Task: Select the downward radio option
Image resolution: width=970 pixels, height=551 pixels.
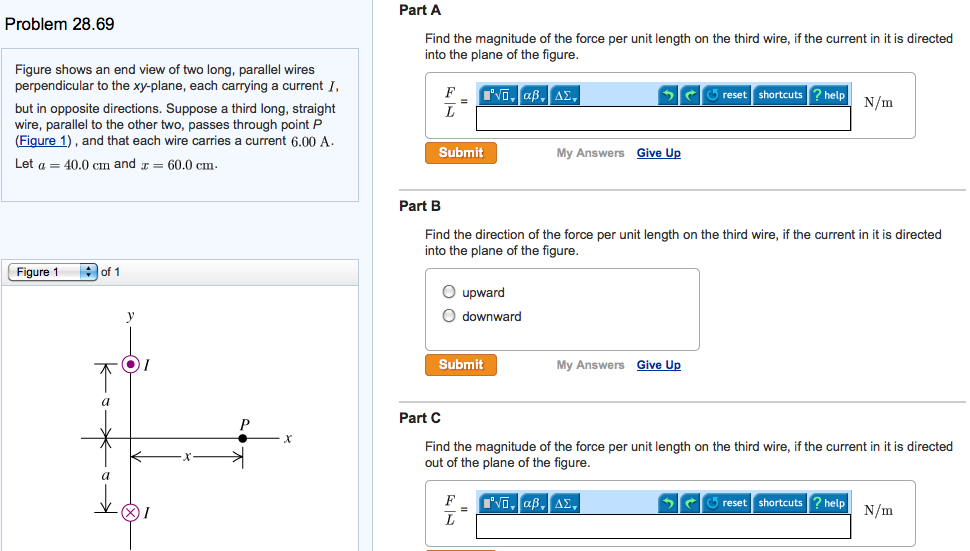Action: [450, 317]
